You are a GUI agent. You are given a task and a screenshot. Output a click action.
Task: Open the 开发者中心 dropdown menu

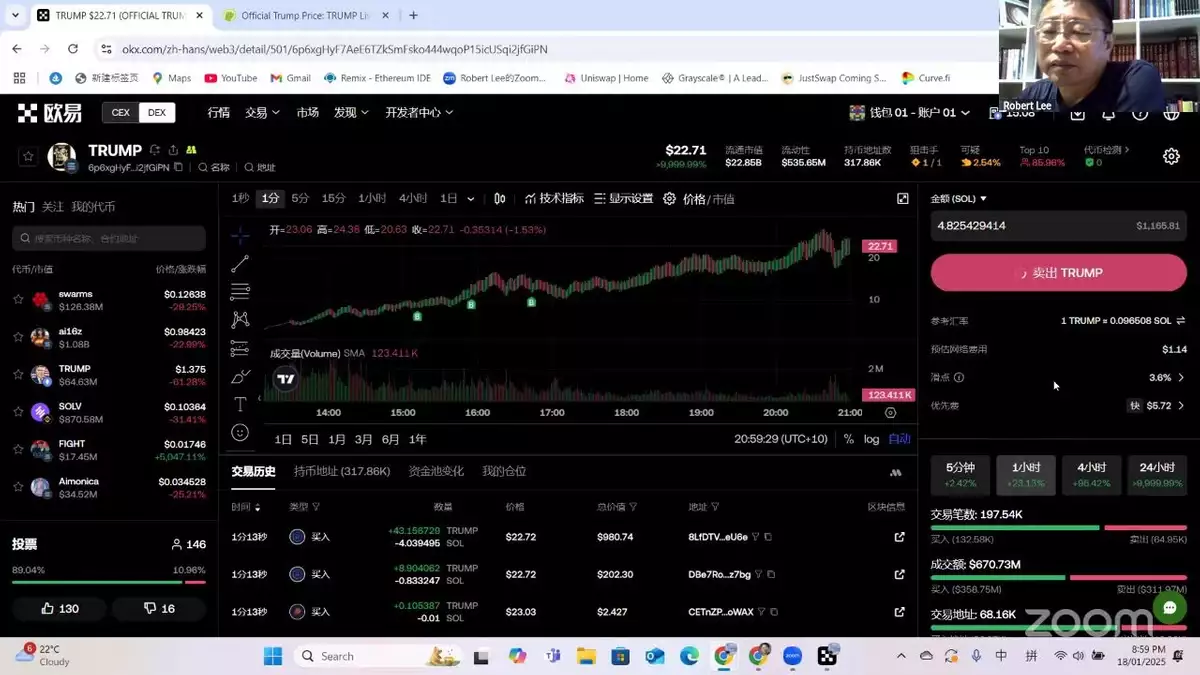pos(419,113)
